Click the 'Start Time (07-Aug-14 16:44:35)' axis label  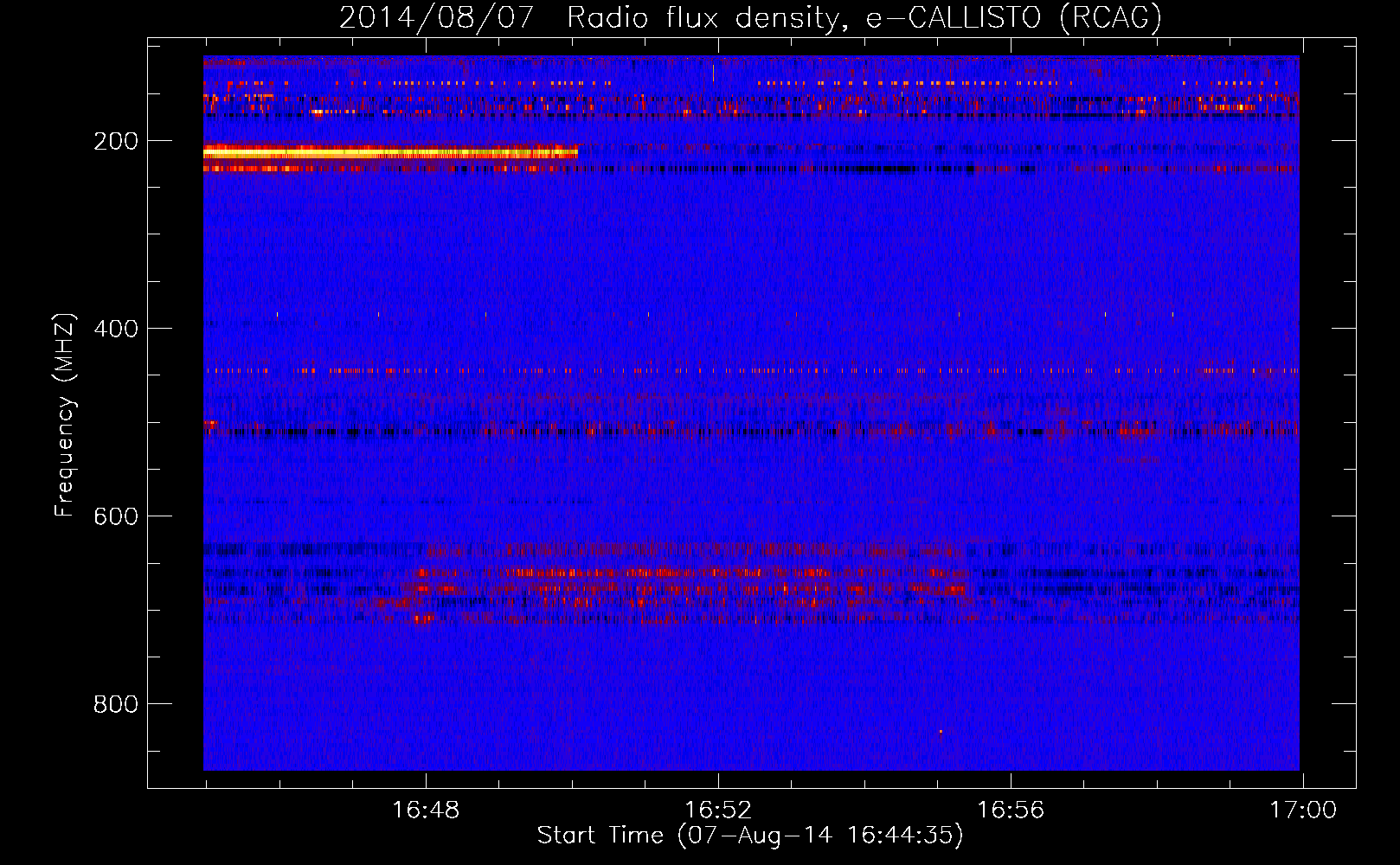pyautogui.click(x=750, y=836)
